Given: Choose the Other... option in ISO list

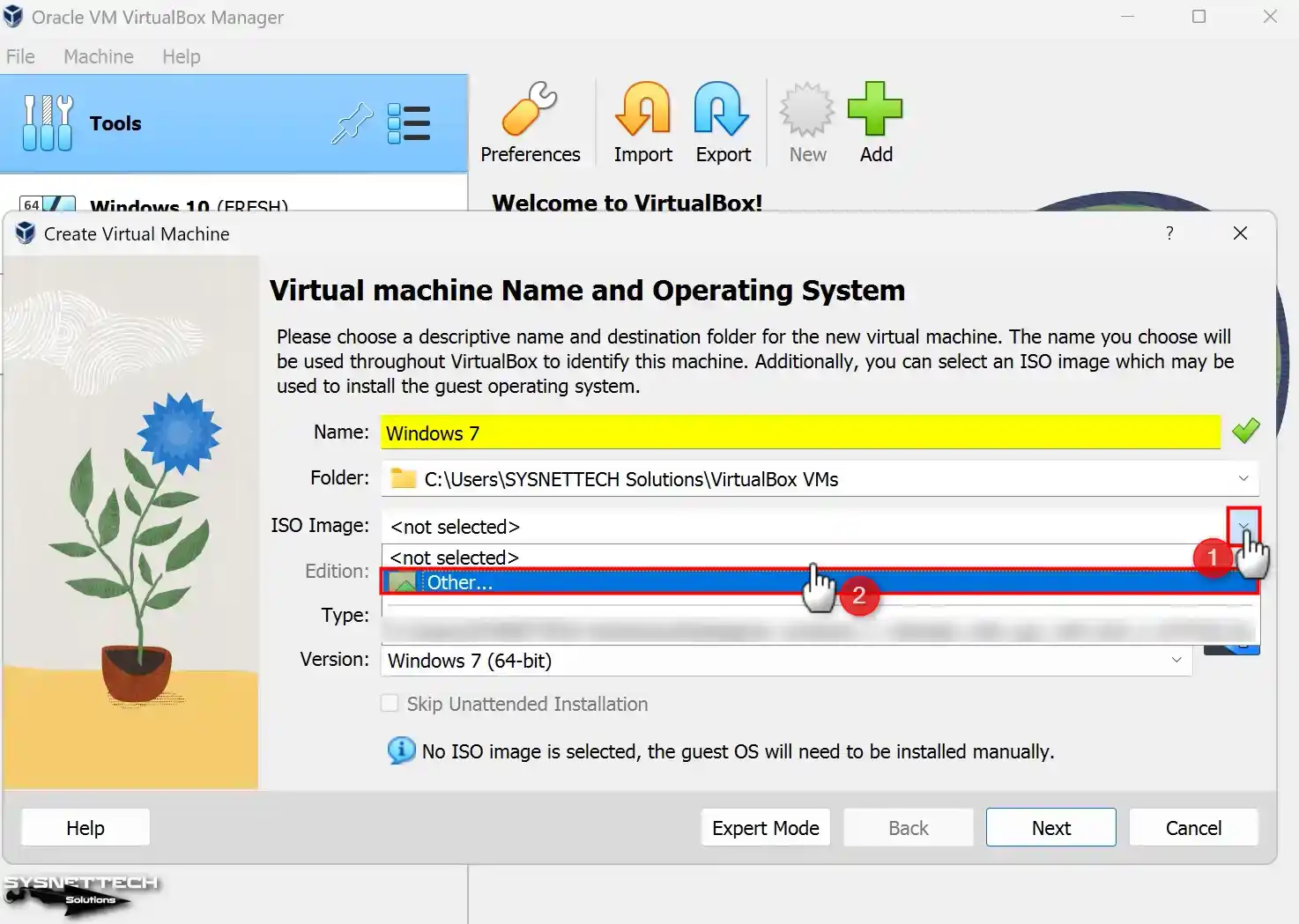Looking at the screenshot, I should coord(820,582).
